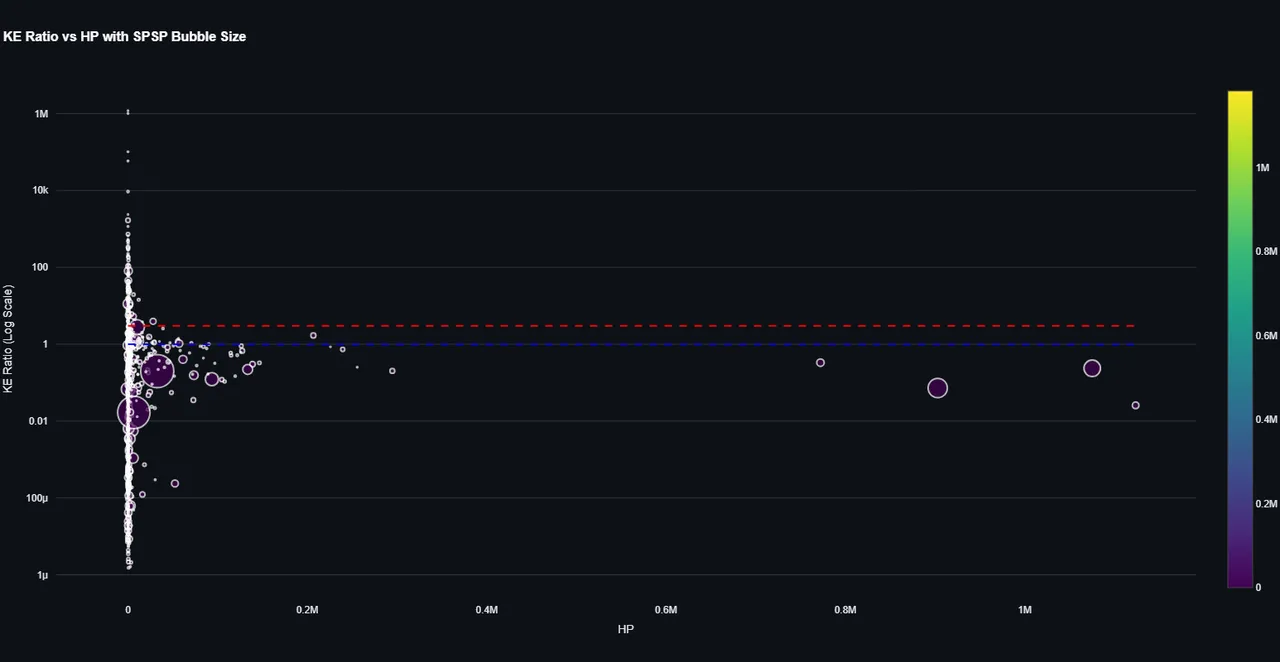The height and width of the screenshot is (662, 1280).
Task: Click the bubble just below 1 near HP 0.77M
Action: [x=820, y=363]
